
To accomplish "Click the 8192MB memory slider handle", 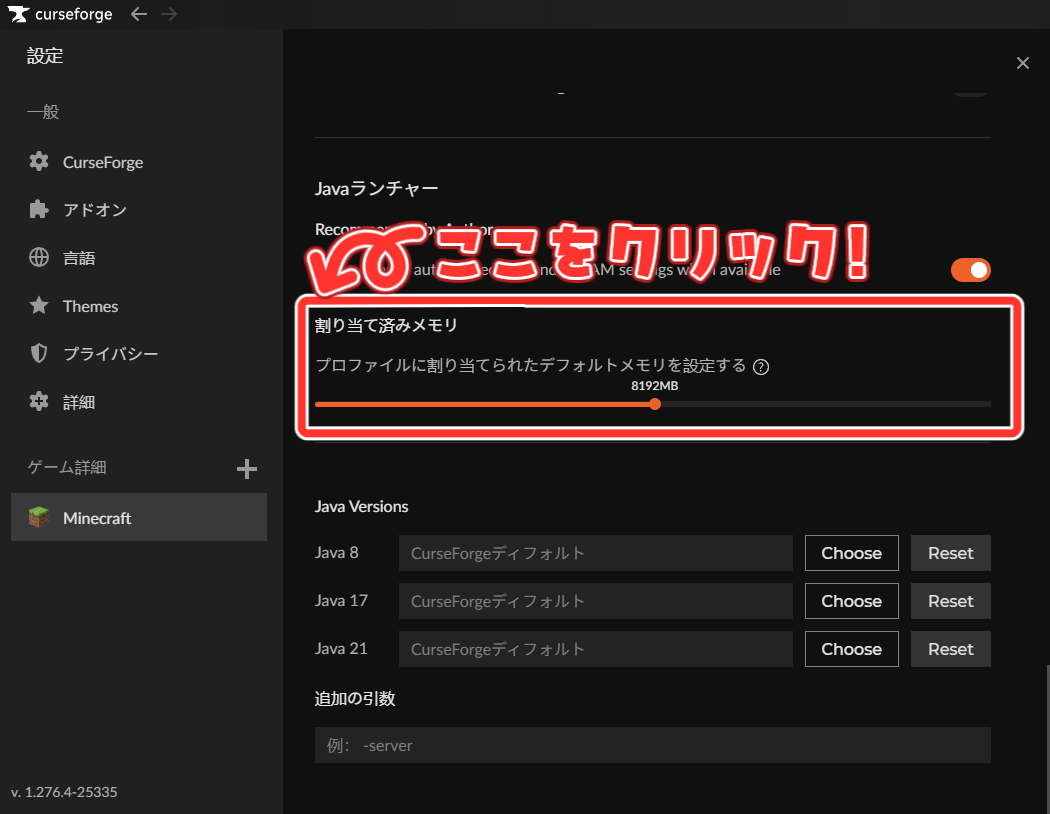I will (654, 404).
